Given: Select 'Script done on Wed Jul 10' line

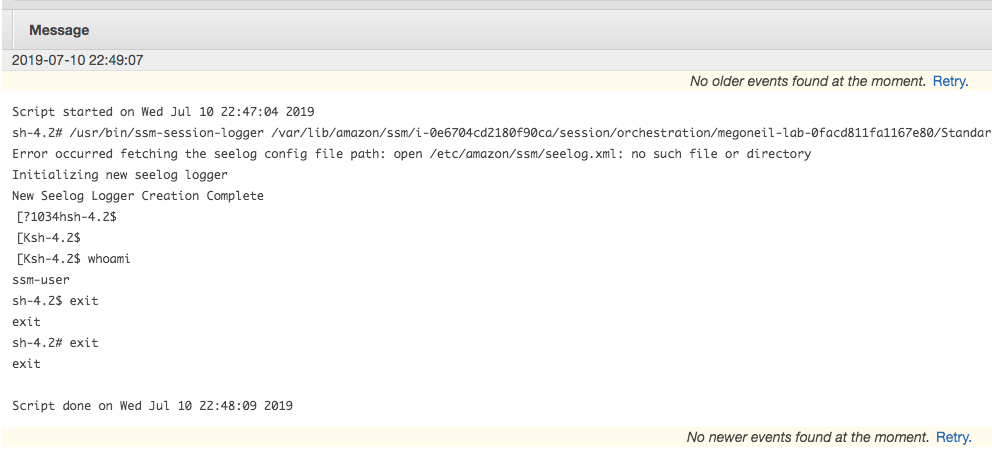Looking at the screenshot, I should [x=152, y=405].
